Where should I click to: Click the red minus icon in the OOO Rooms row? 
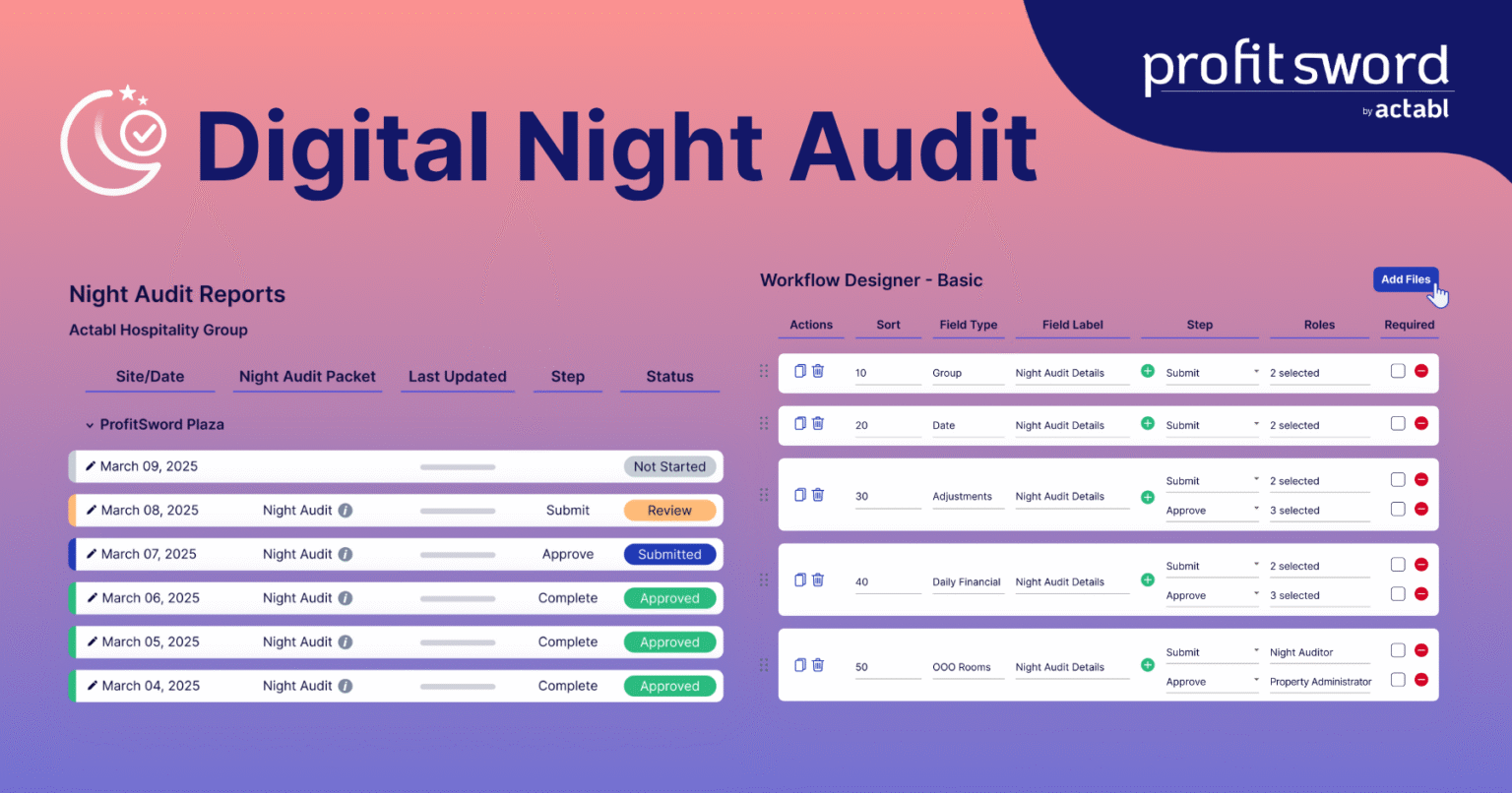pos(1420,650)
